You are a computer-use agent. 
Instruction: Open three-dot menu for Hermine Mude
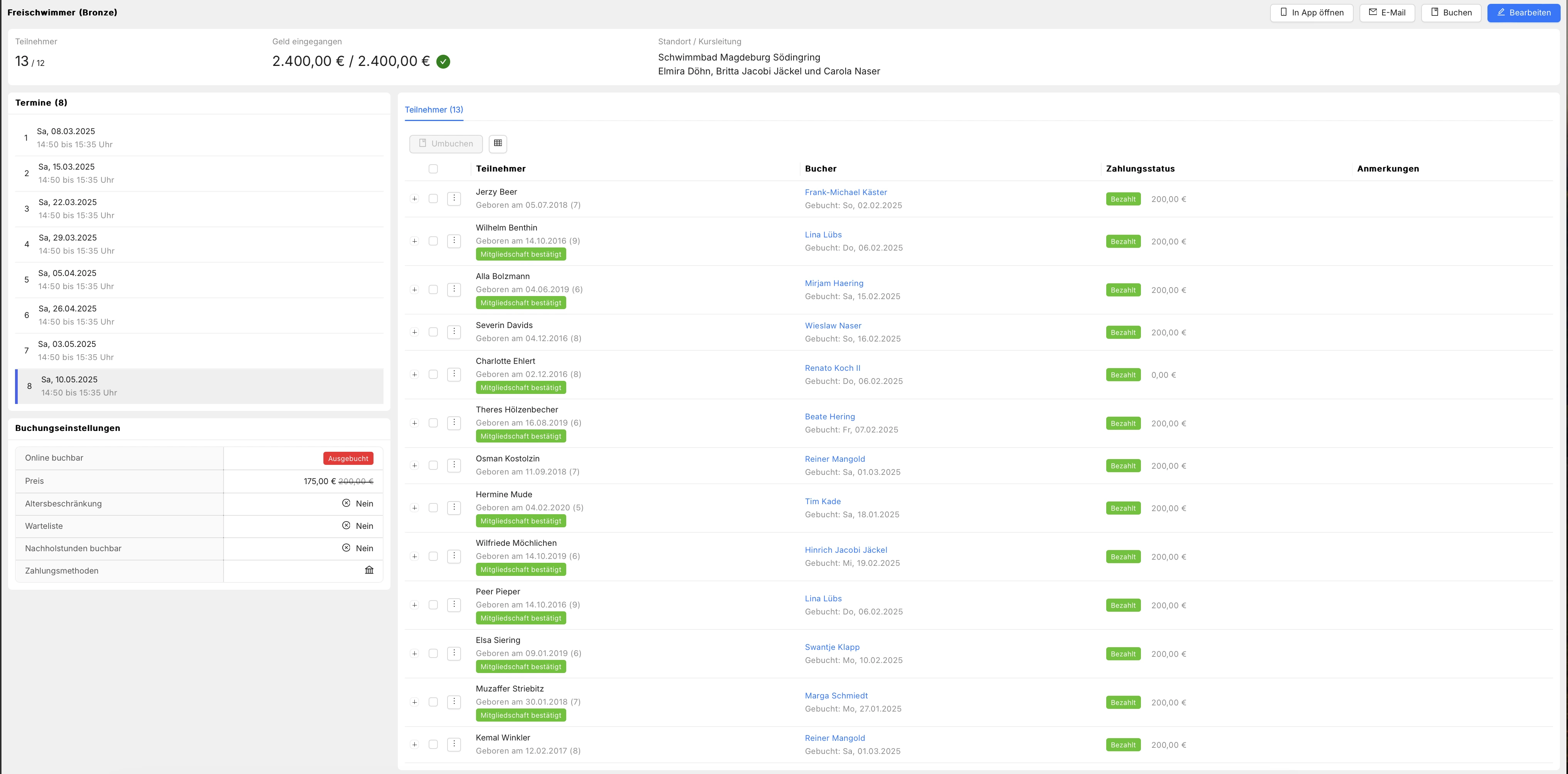[x=453, y=508]
